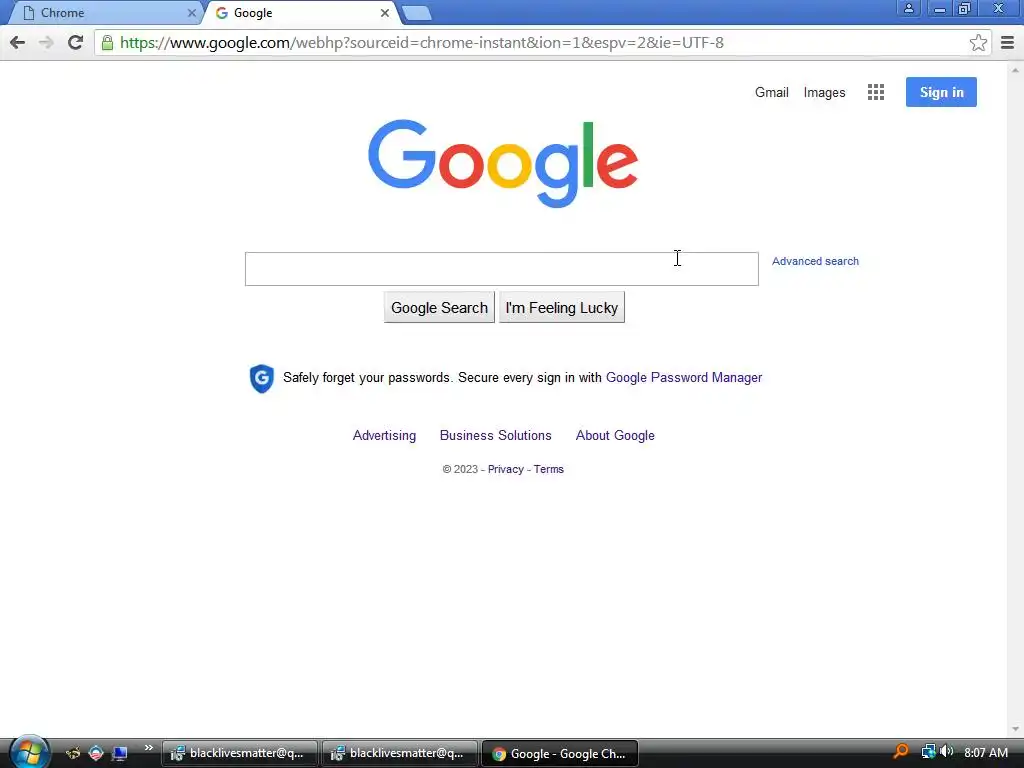Bookmark this page with the star icon
Screen dimensions: 1024x768
coord(978,43)
